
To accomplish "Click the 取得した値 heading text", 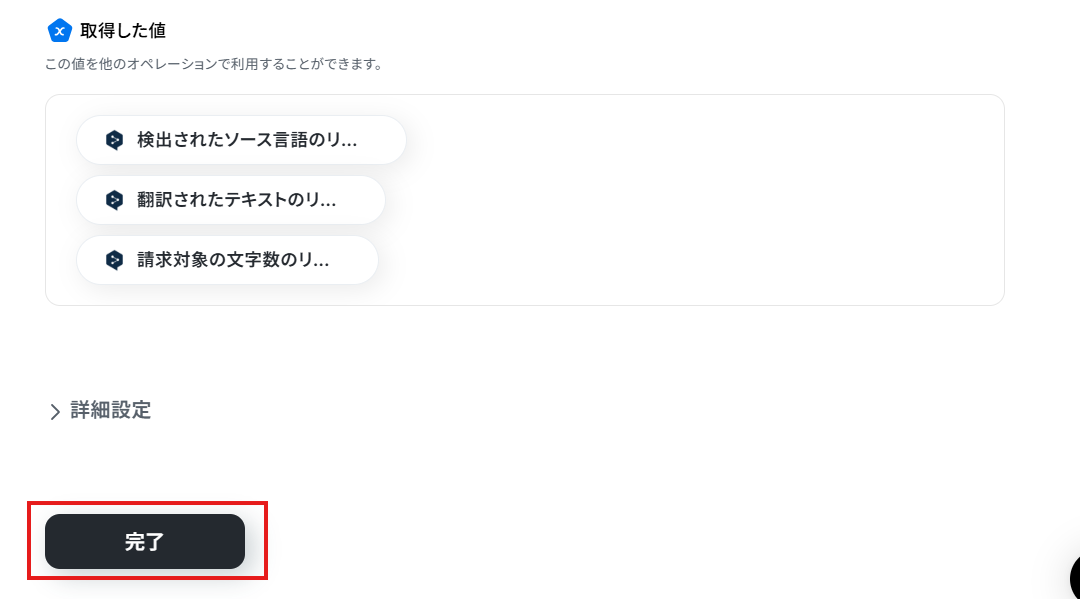I will [x=123, y=30].
